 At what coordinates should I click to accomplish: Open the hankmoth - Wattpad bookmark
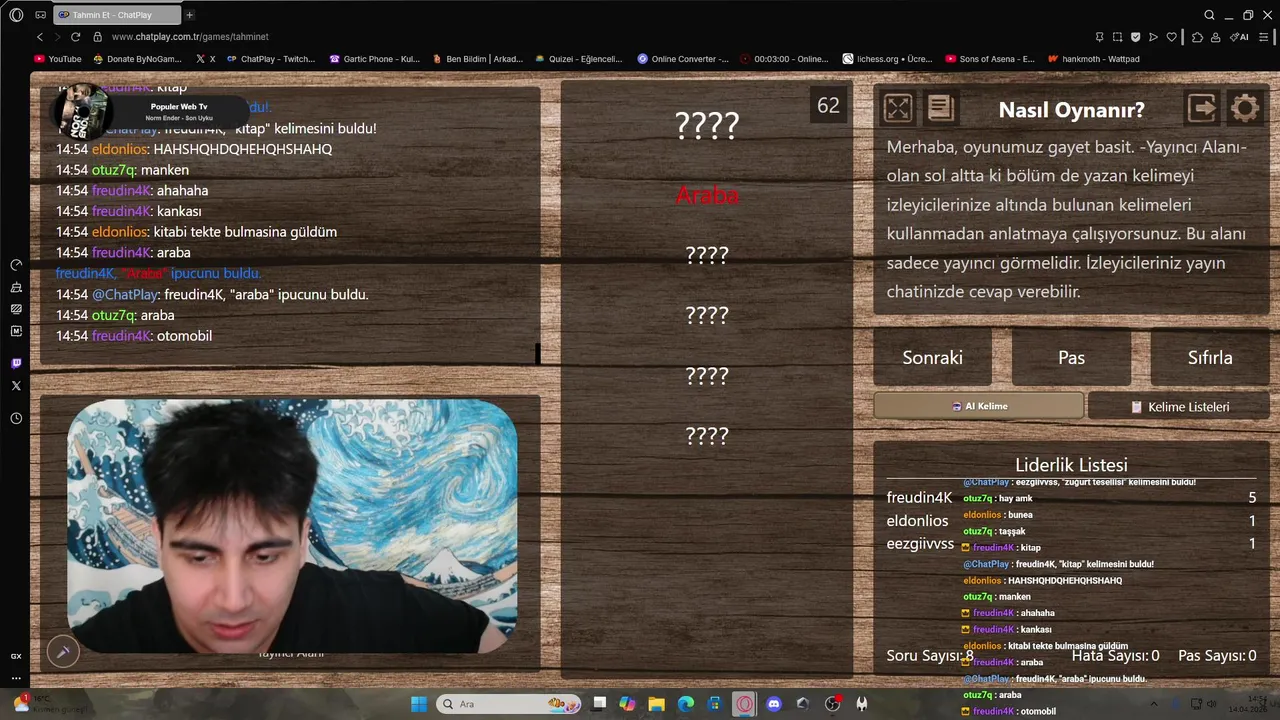(x=1093, y=59)
